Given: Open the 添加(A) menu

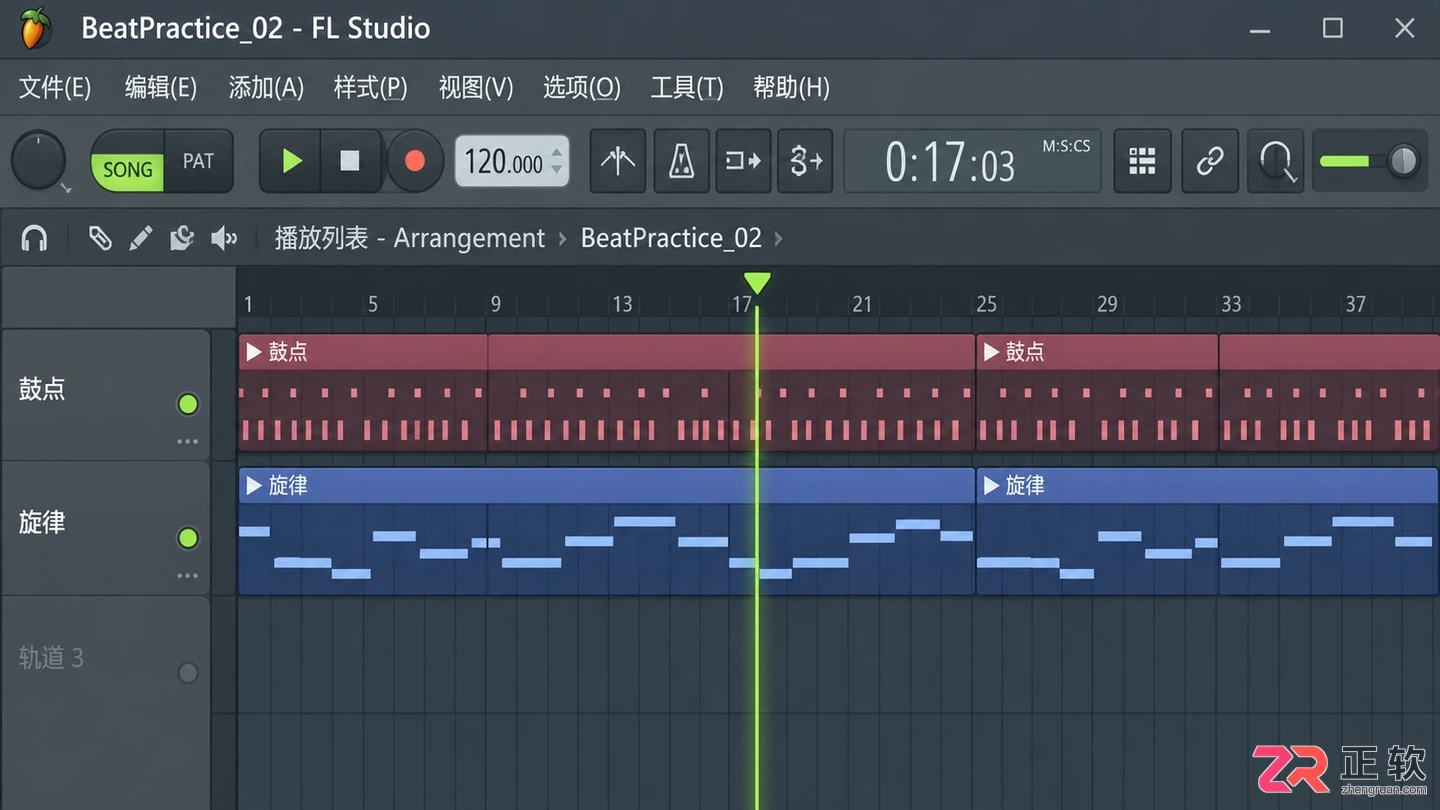Looking at the screenshot, I should point(266,88).
